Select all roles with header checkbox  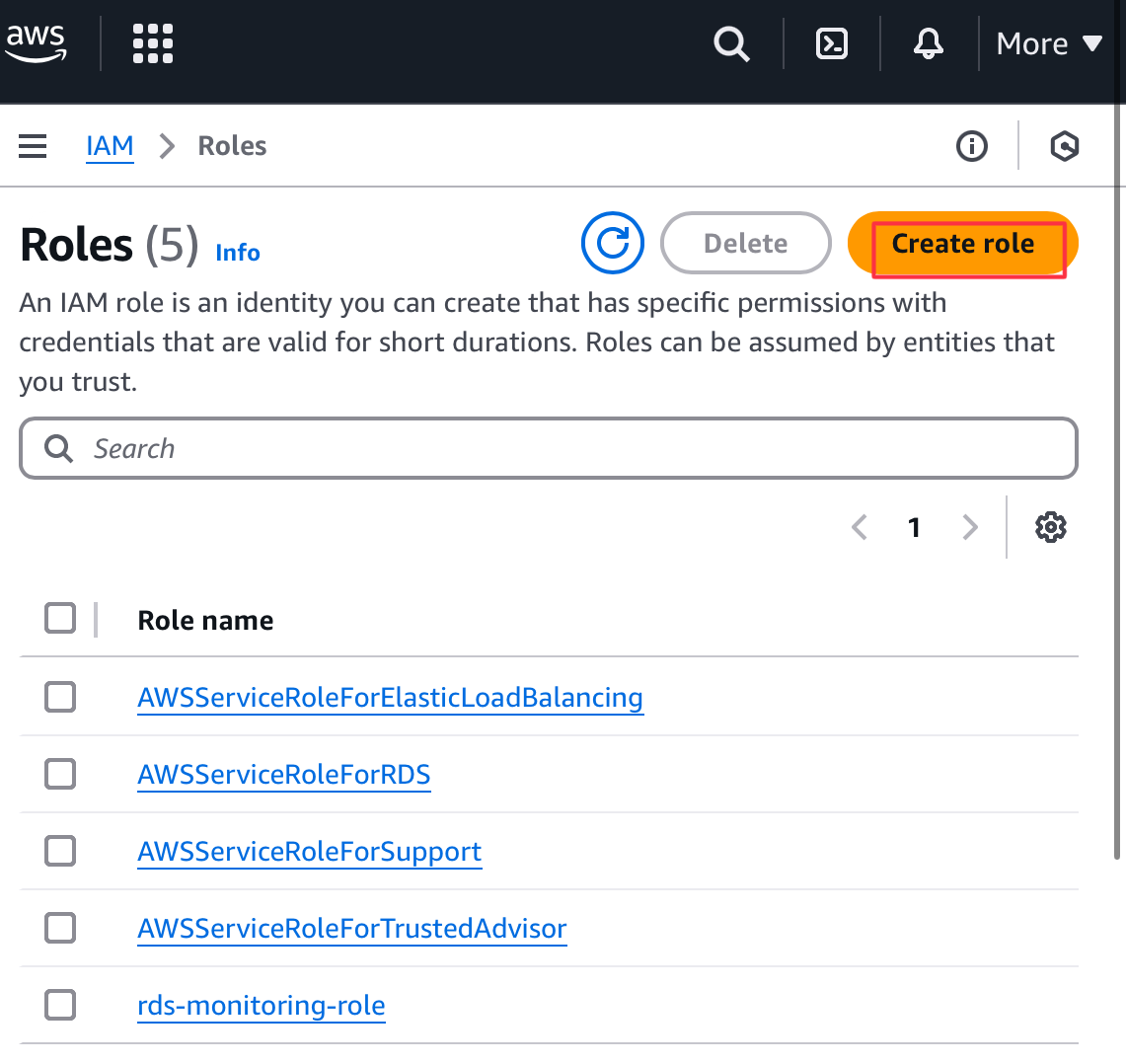[60, 619]
